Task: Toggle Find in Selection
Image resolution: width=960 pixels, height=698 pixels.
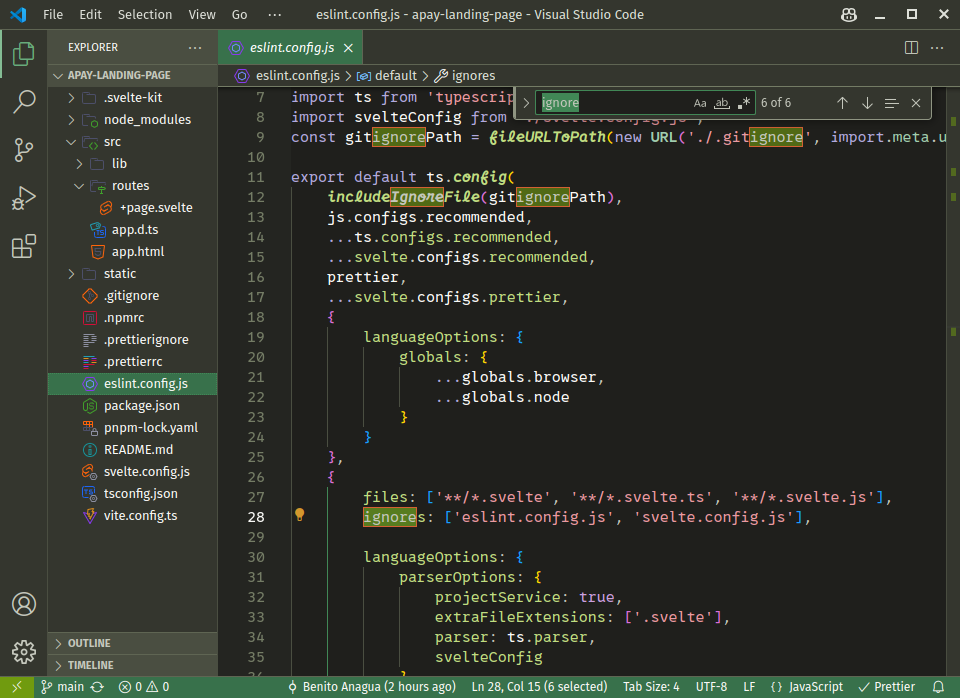Action: tap(891, 103)
